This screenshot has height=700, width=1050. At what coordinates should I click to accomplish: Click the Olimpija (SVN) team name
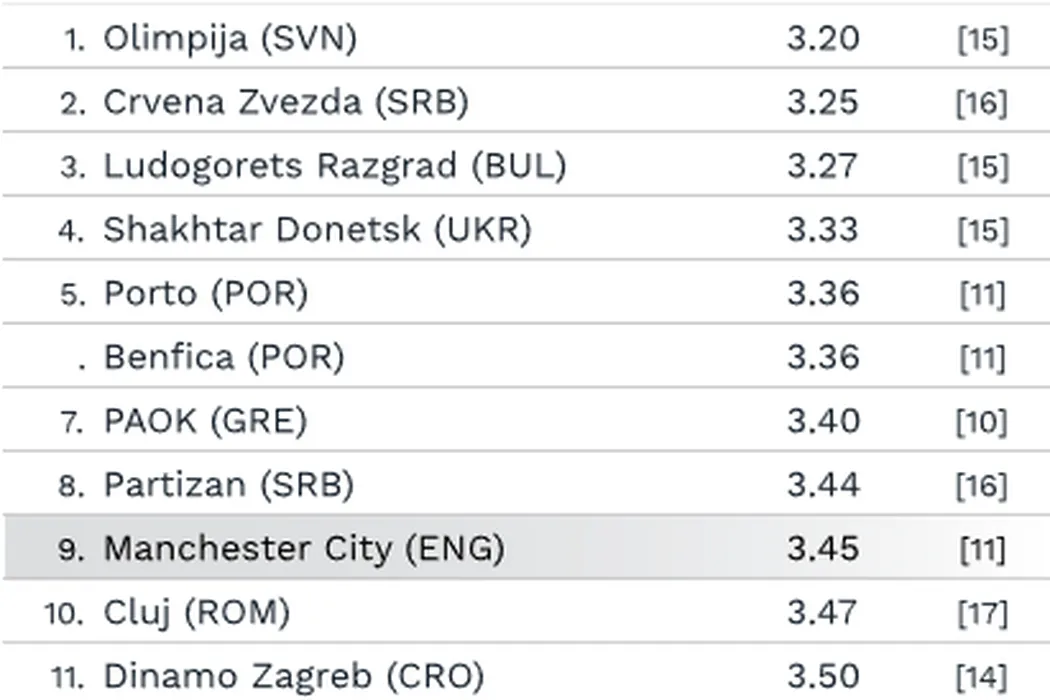(x=230, y=39)
